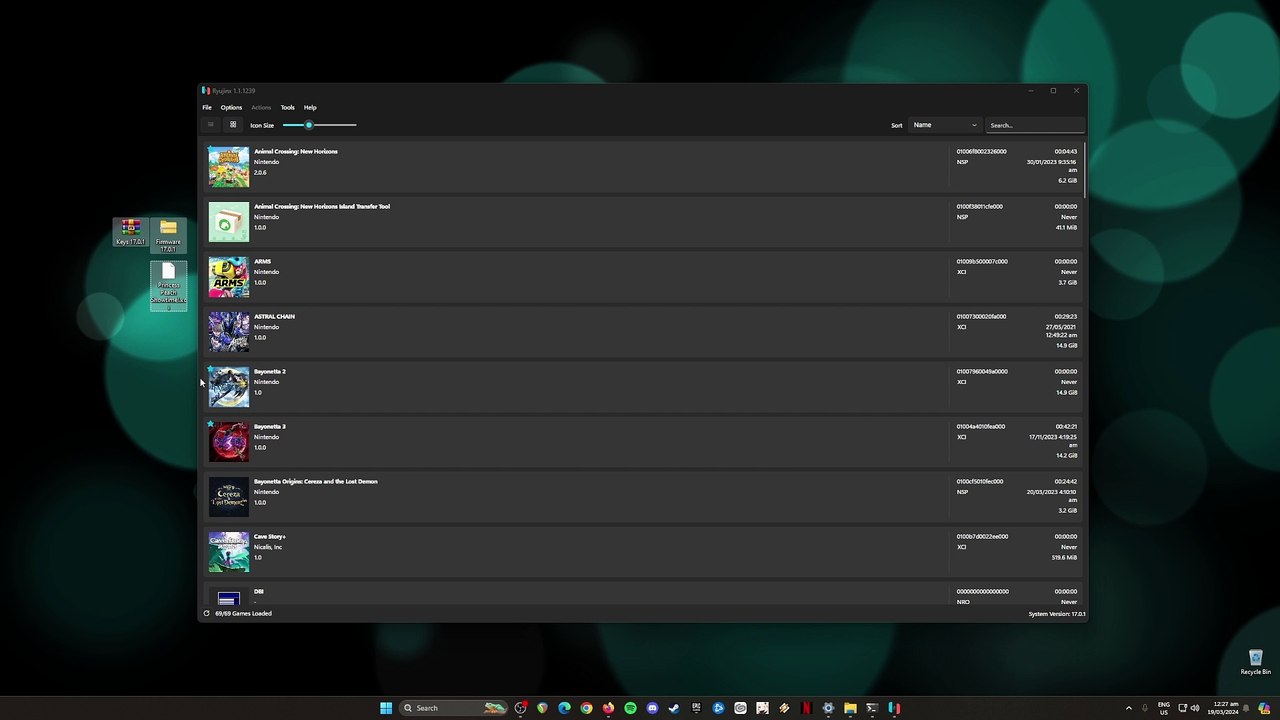1280x720 pixels.
Task: Select the Recycle Bin desktop icon
Action: point(1256,663)
